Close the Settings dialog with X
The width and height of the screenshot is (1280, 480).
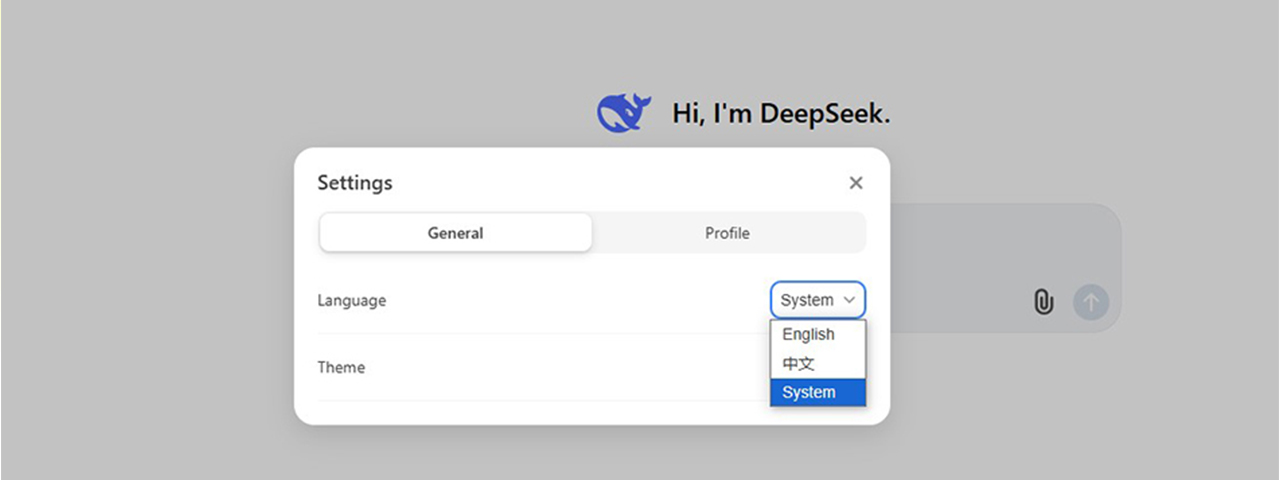(856, 183)
